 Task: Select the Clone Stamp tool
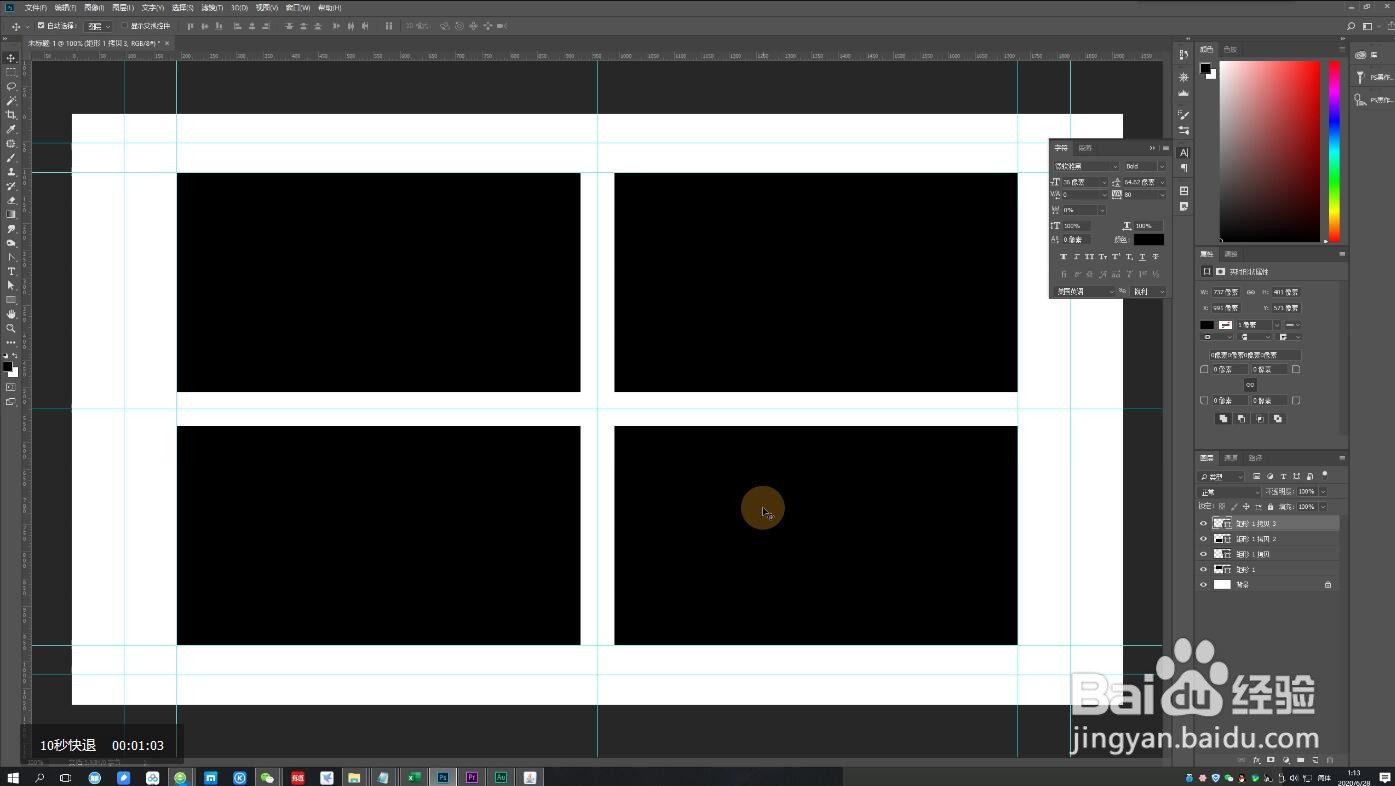(x=11, y=174)
